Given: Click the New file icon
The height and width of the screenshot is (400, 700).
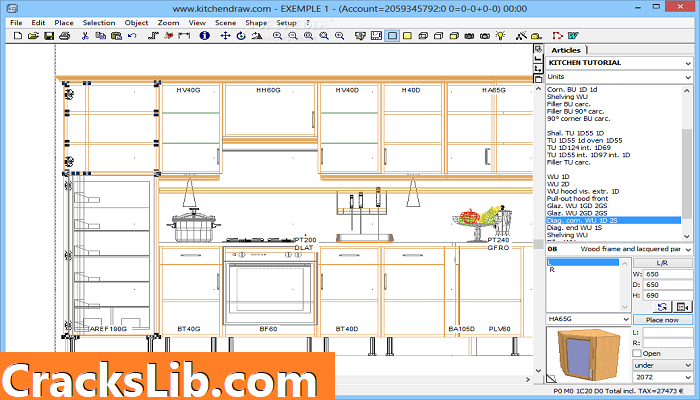Looking at the screenshot, I should click(x=18, y=36).
